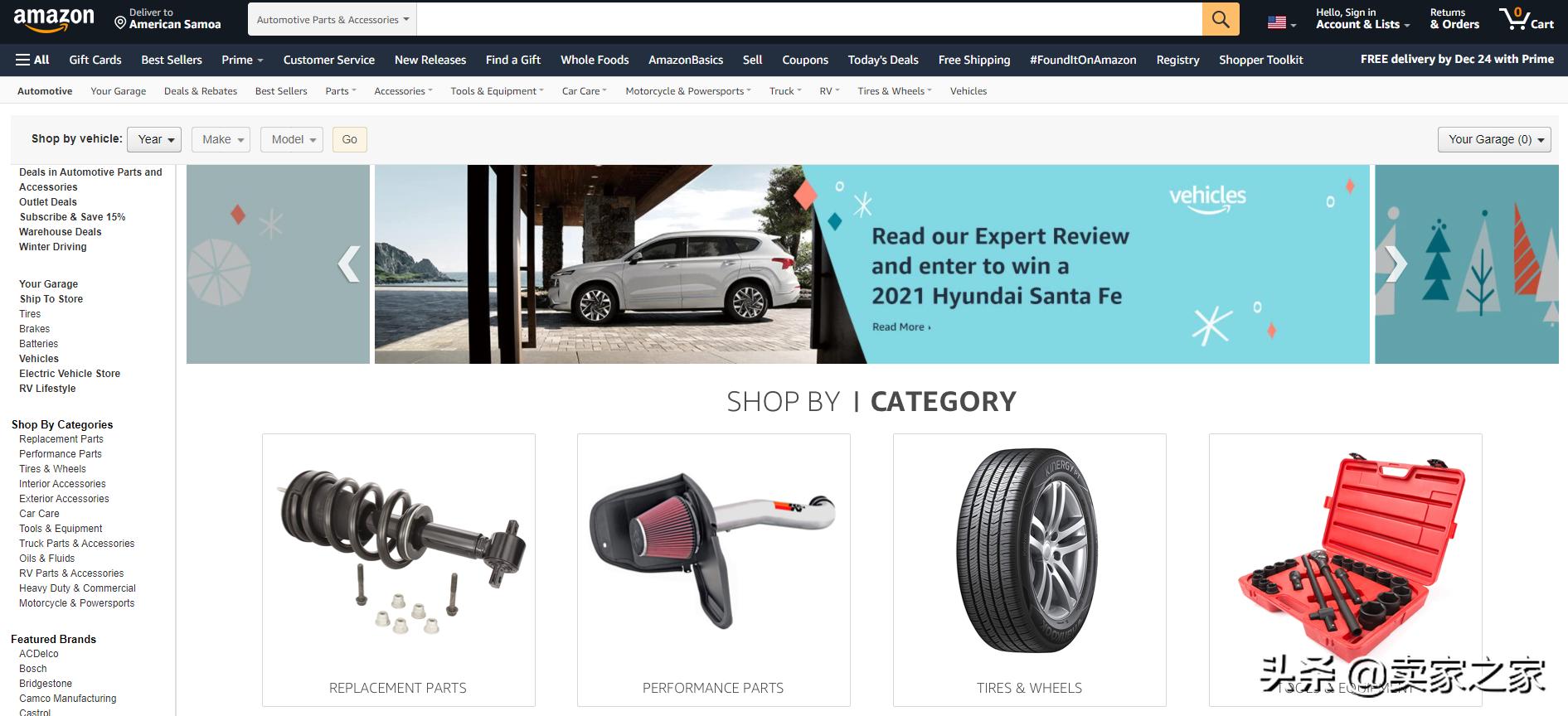The width and height of the screenshot is (1568, 716).
Task: Focus the main search input field
Action: click(x=809, y=19)
